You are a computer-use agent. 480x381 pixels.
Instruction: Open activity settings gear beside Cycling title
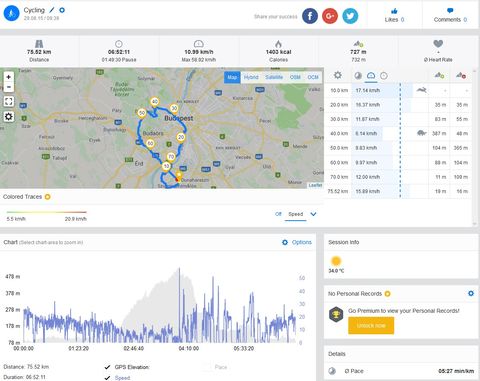coord(62,10)
